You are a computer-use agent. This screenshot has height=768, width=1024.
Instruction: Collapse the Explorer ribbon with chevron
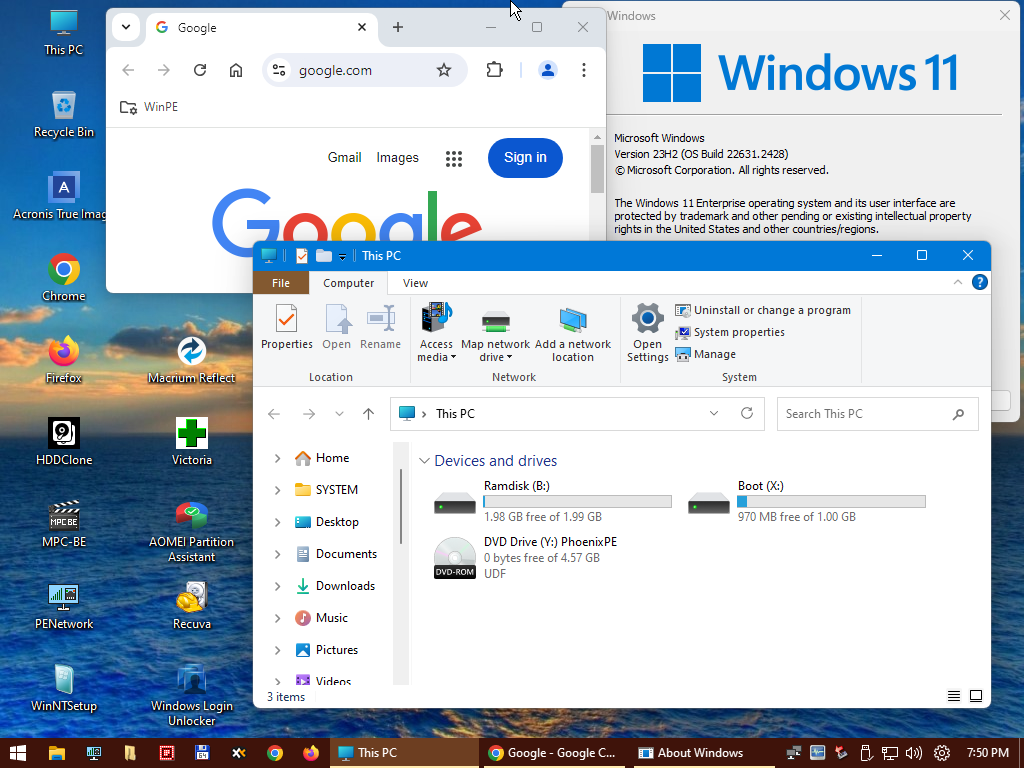tap(957, 282)
